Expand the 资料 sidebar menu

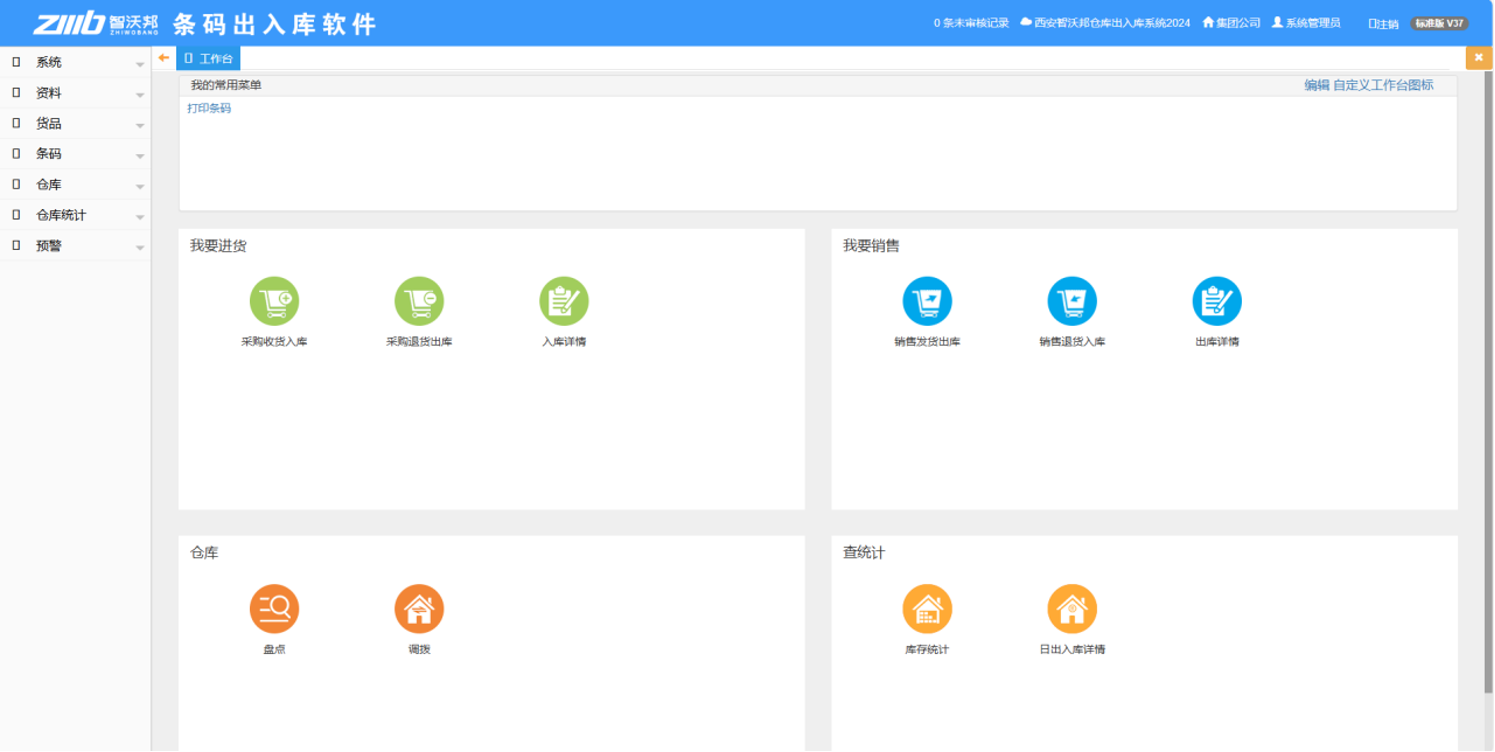point(76,93)
